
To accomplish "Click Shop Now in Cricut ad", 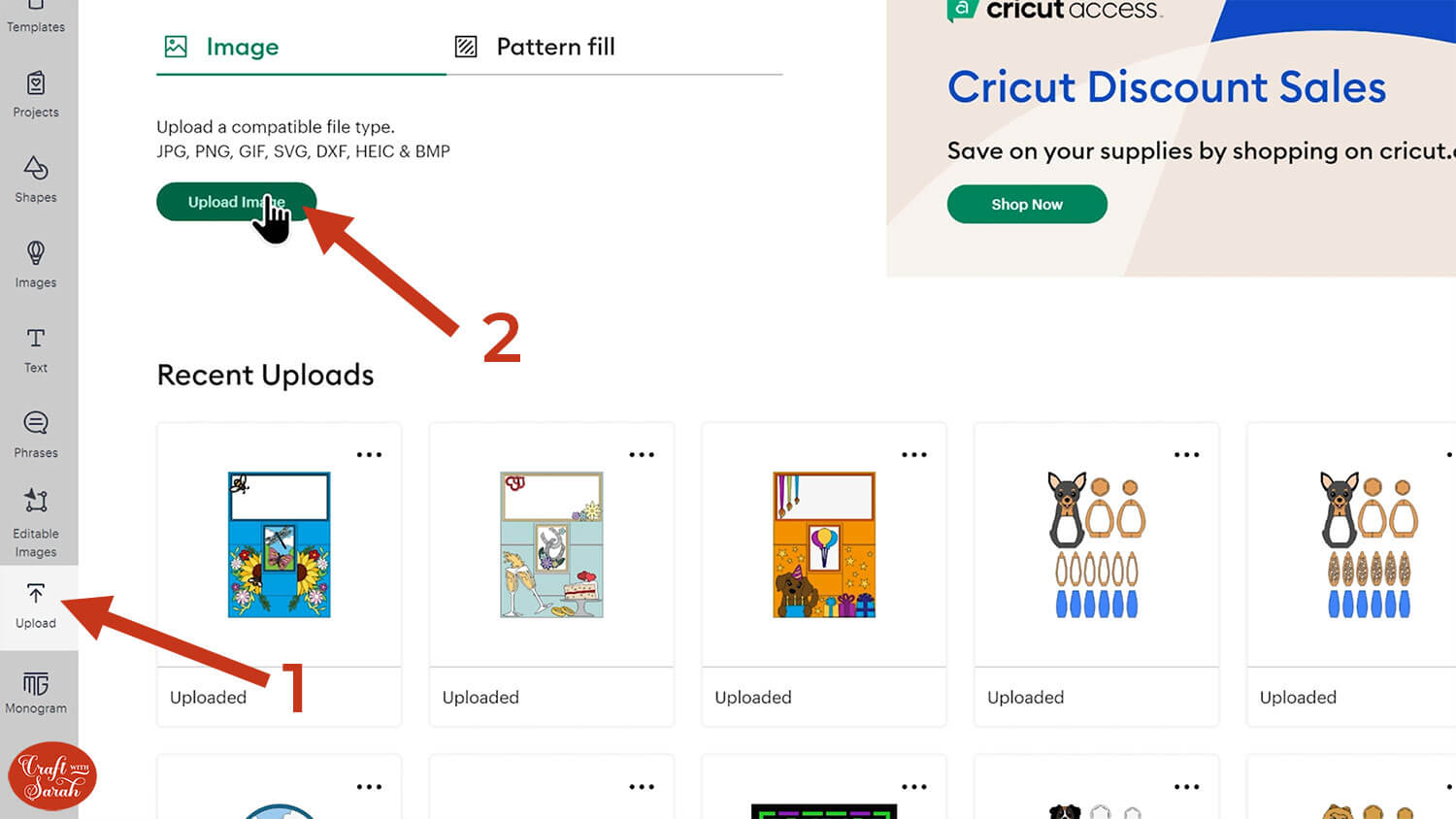I will [1026, 205].
